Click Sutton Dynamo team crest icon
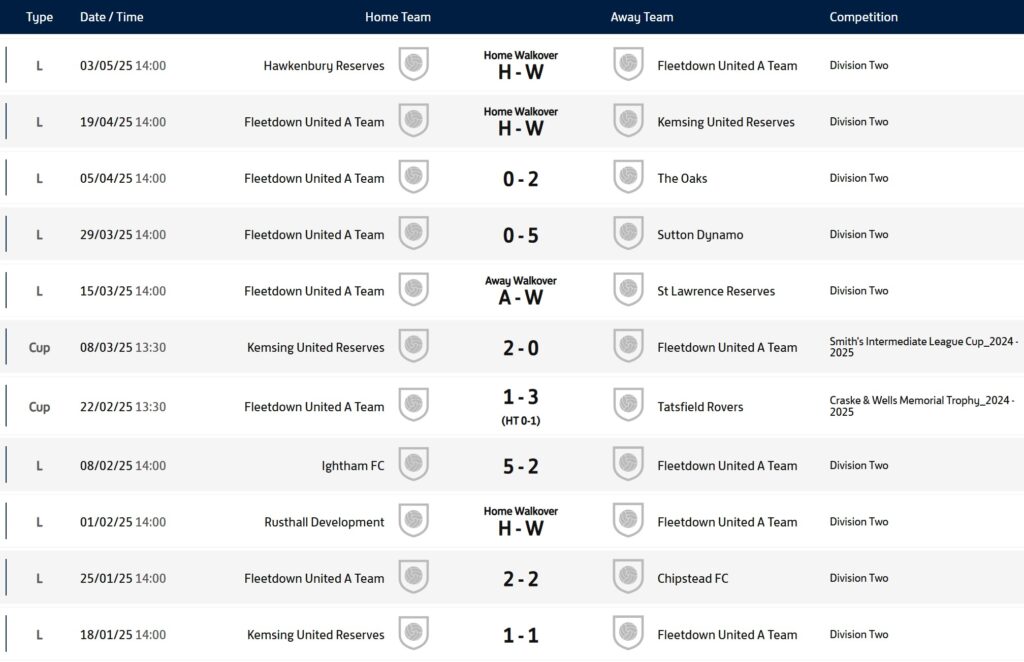The image size is (1024, 662). [x=628, y=233]
